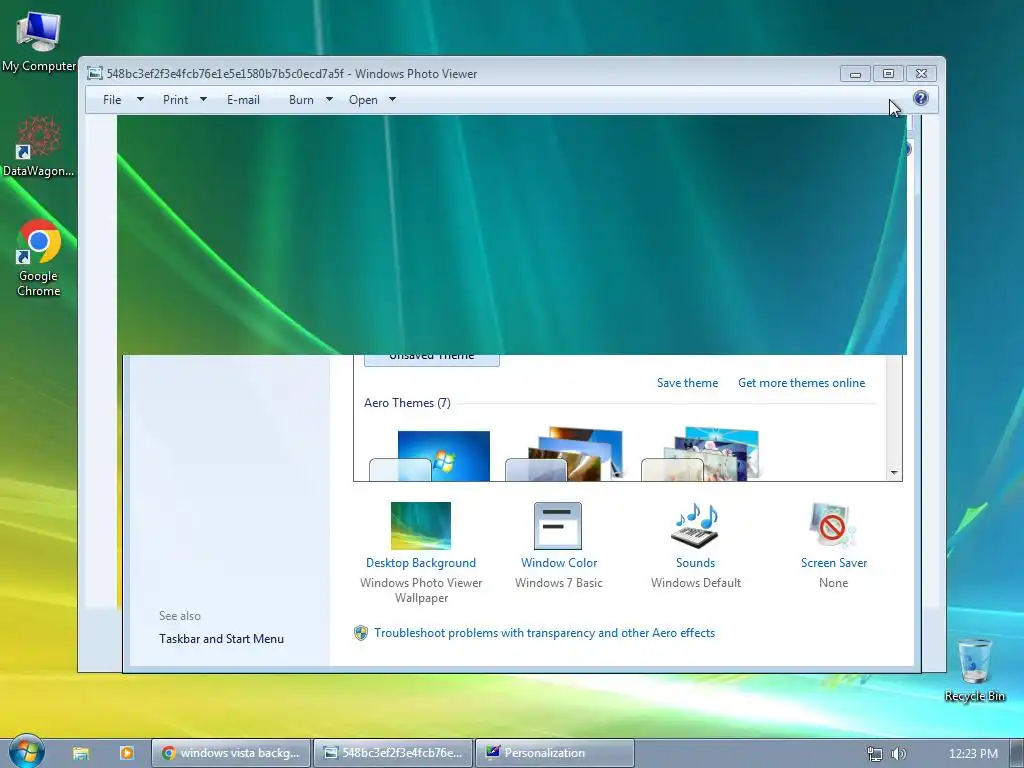The height and width of the screenshot is (768, 1024).
Task: Click the taskbar clock 12:23 PM
Action: (973, 754)
